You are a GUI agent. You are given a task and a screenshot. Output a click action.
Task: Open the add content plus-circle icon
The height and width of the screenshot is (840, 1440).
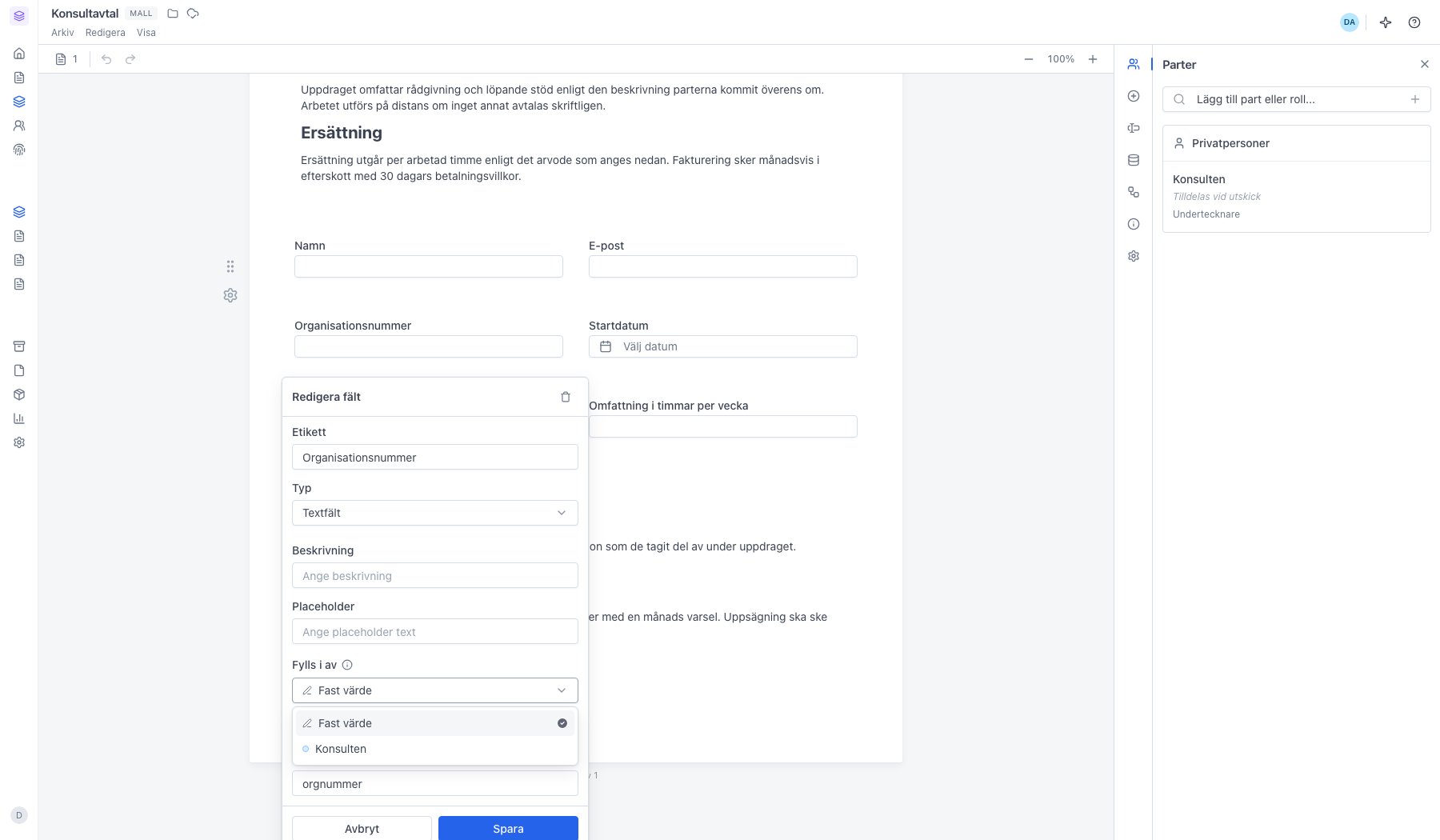pos(1134,96)
